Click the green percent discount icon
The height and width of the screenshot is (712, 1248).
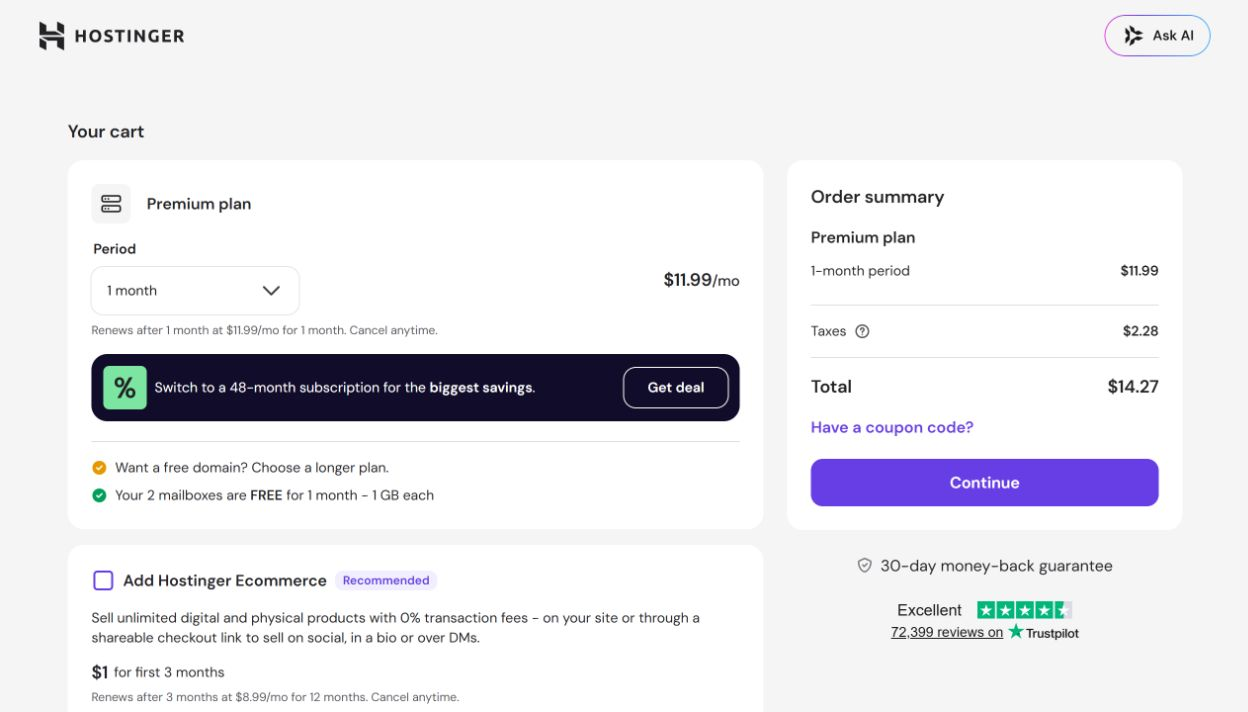125,388
